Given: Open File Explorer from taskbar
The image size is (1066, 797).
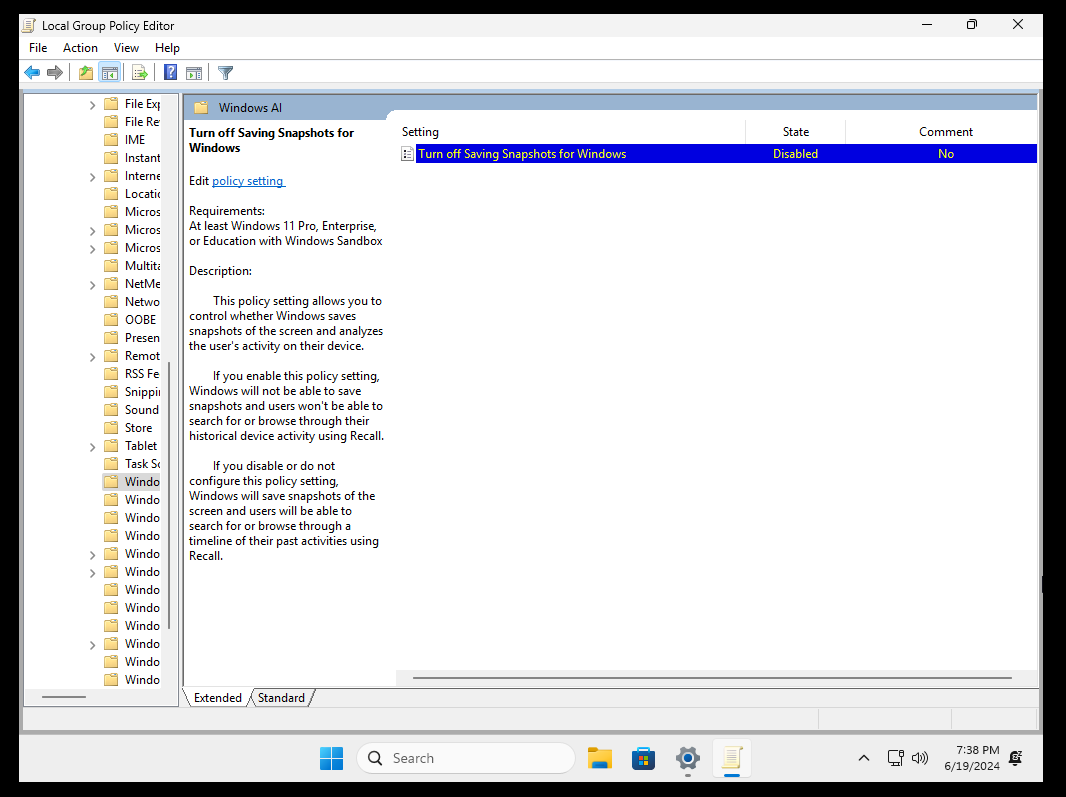Looking at the screenshot, I should click(x=600, y=758).
